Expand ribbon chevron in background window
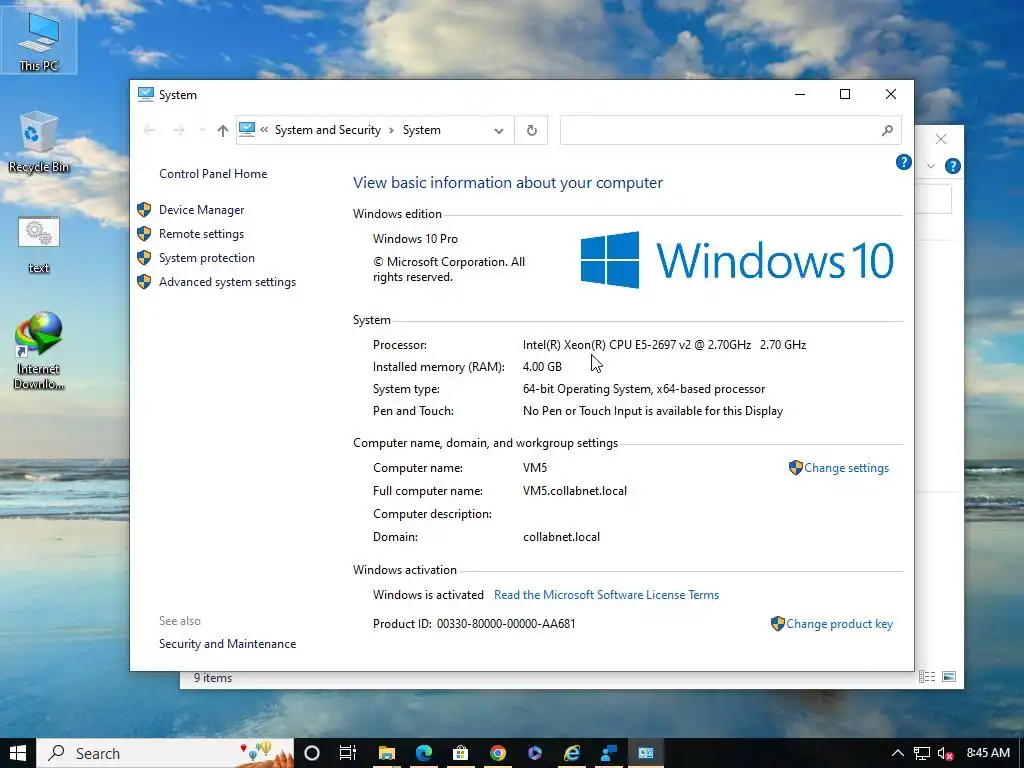The width and height of the screenshot is (1024, 768). (931, 166)
